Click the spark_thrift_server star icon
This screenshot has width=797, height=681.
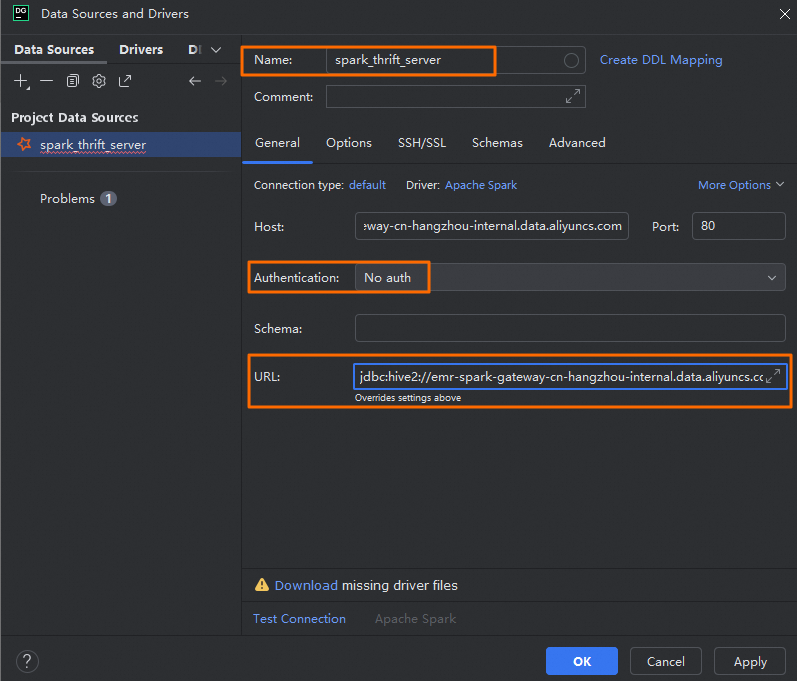click(x=24, y=144)
